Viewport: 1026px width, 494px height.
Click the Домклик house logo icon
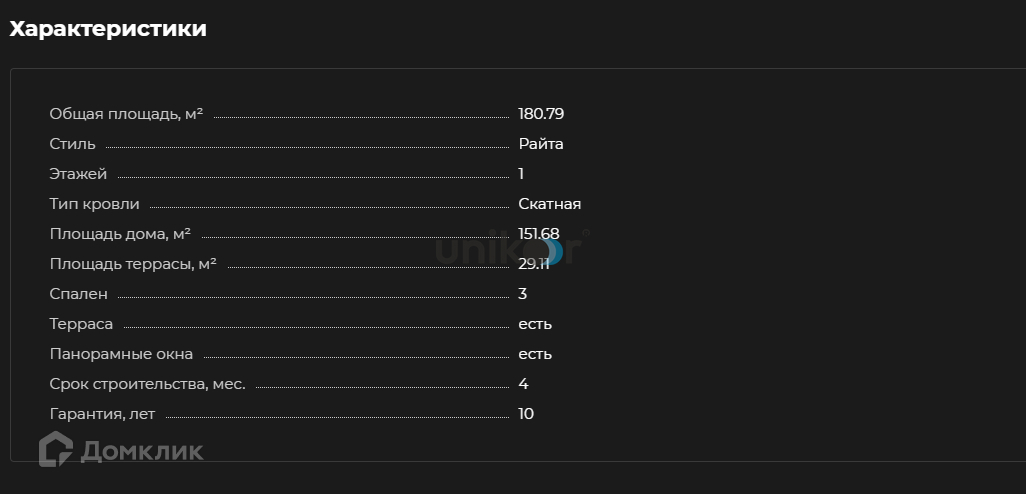pos(56,449)
